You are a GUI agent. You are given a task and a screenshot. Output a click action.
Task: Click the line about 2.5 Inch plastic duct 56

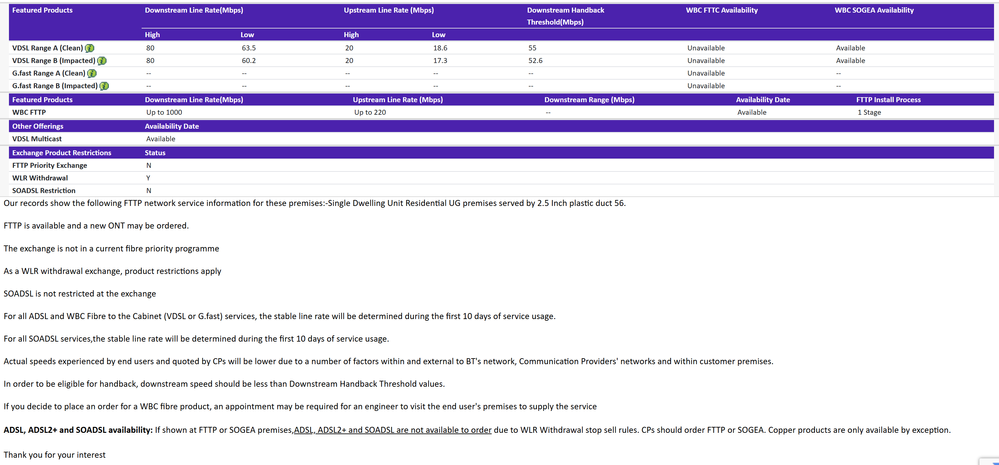[x=315, y=203]
